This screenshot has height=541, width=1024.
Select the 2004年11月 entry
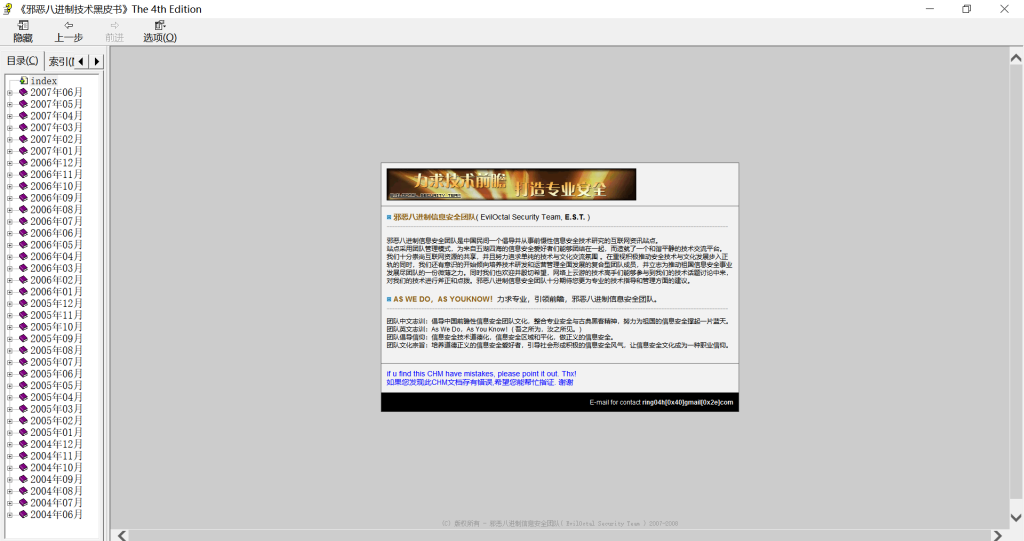[56, 457]
